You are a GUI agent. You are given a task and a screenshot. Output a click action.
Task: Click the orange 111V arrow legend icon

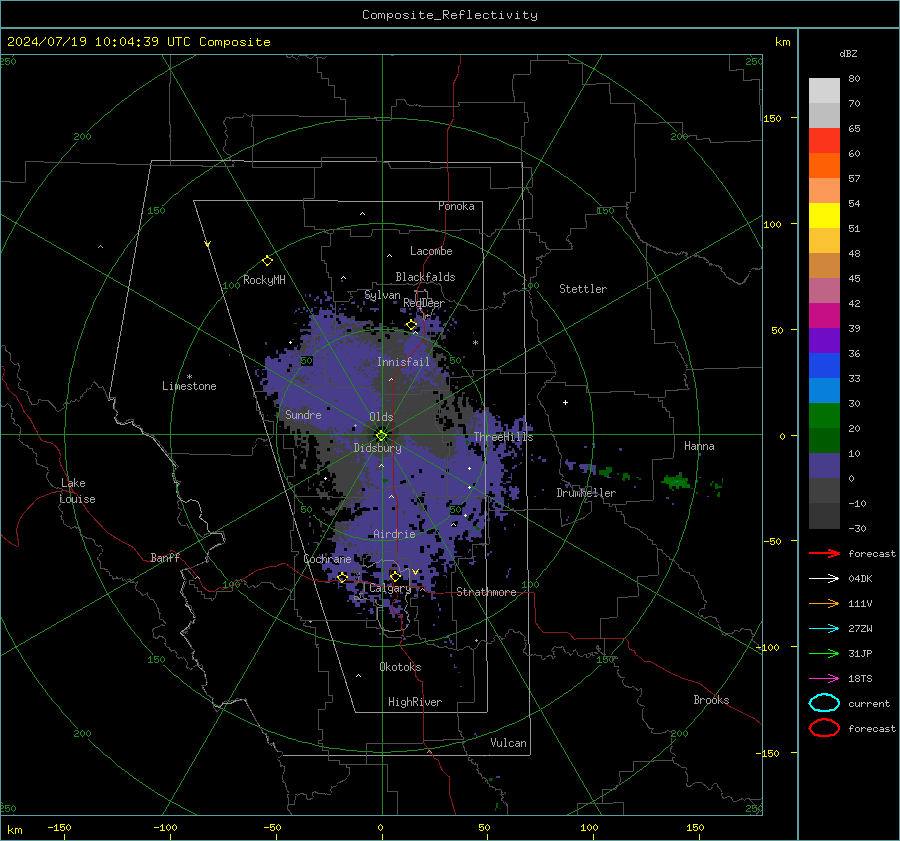tap(824, 603)
